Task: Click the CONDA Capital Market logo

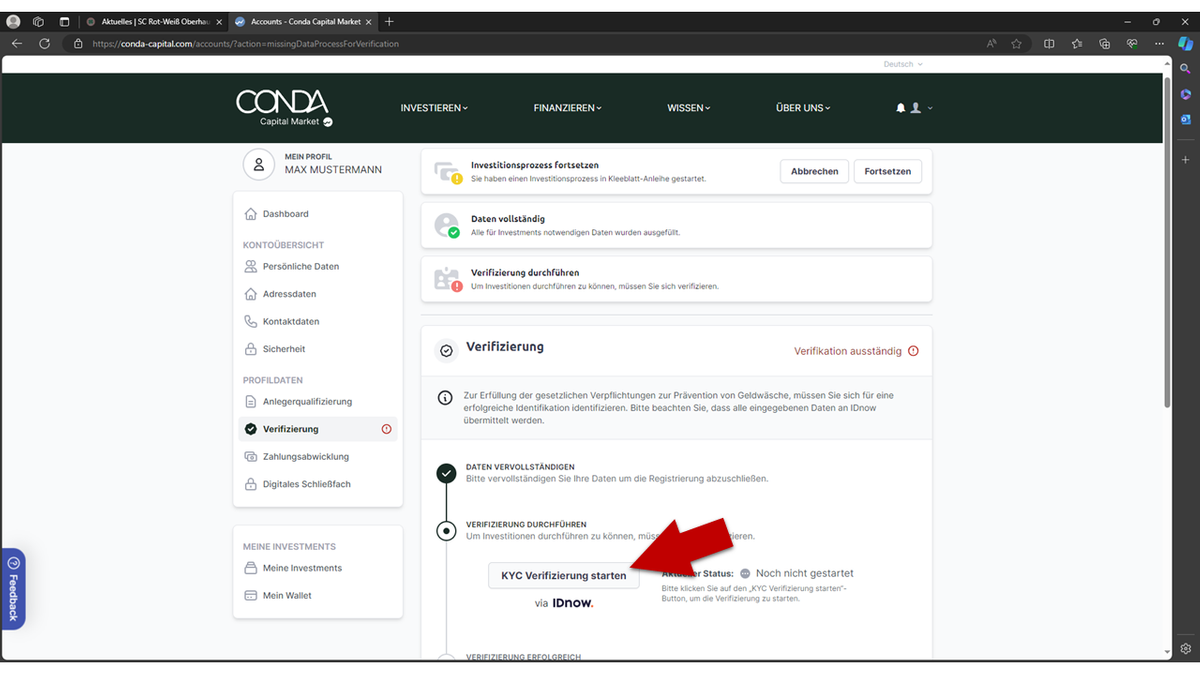Action: coord(285,108)
